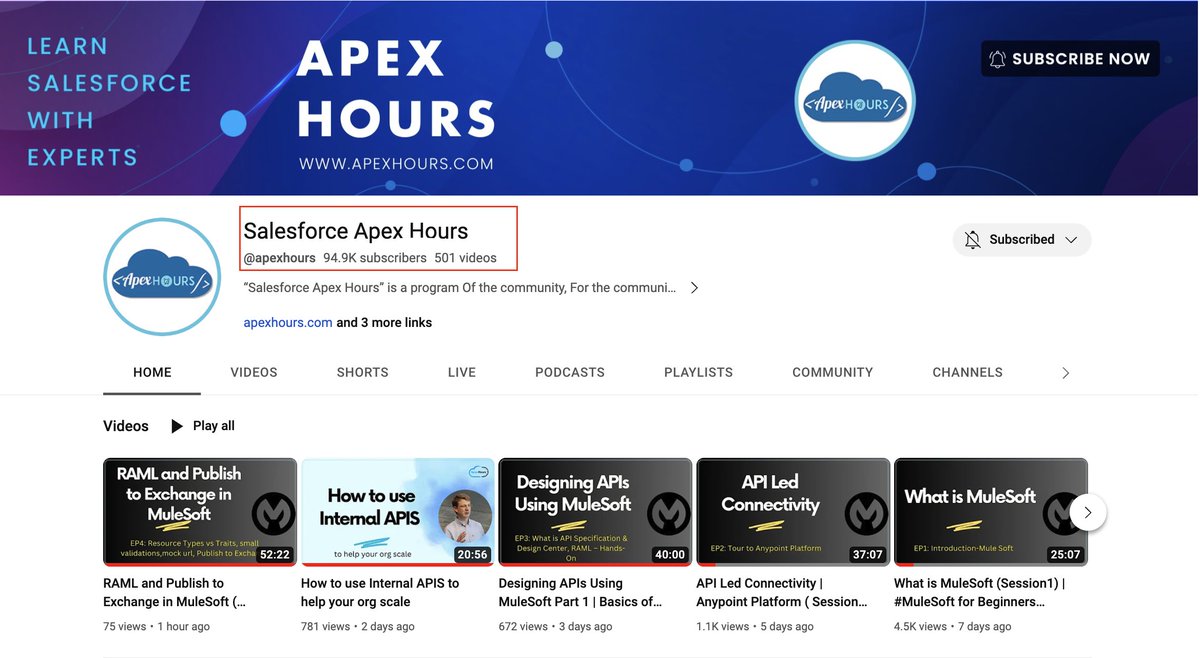Screen dimensions: 1200x658
Task: Open the API Led Connectivity thumbnail
Action: coord(793,512)
